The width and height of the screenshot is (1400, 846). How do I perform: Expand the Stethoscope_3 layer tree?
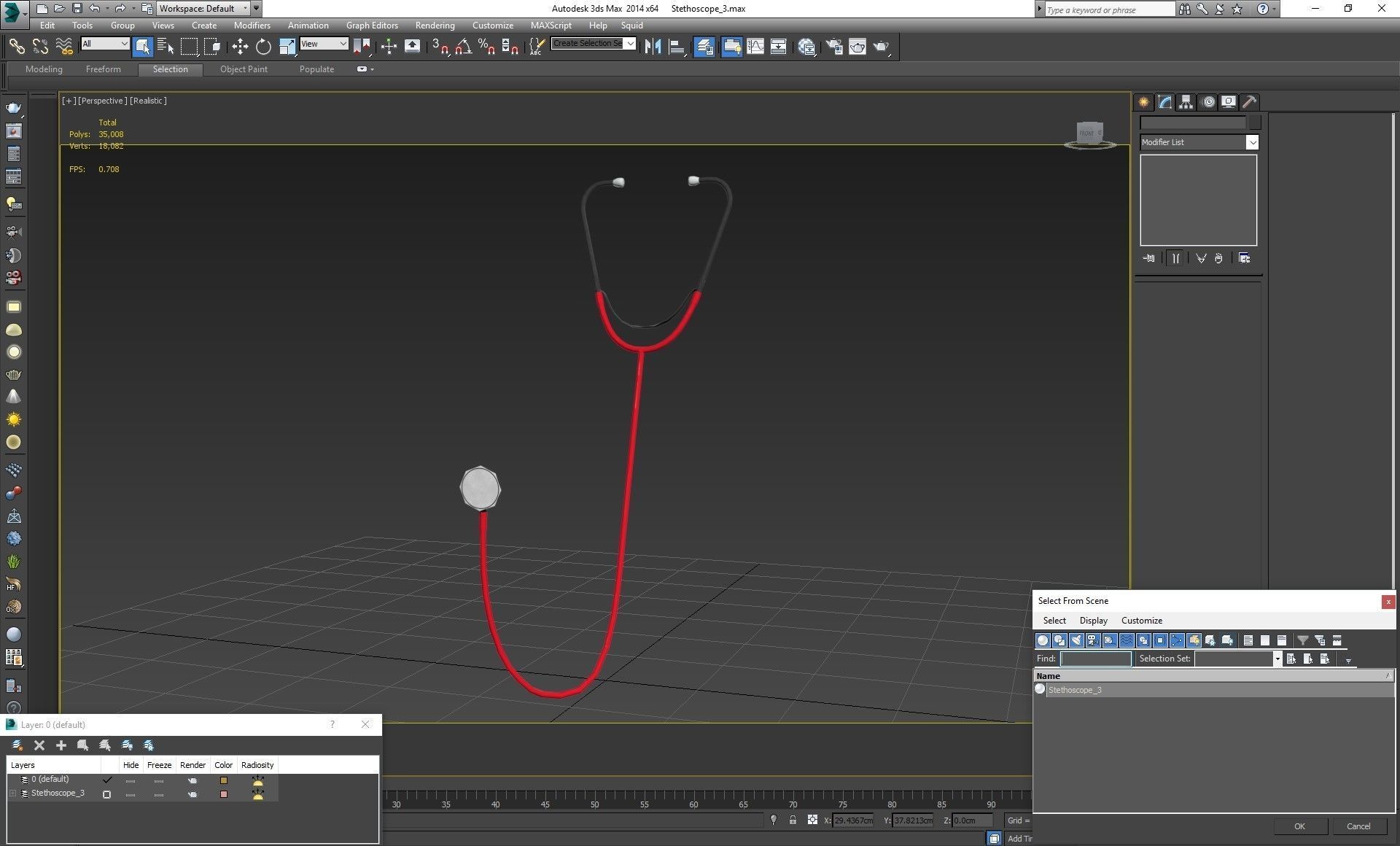point(12,793)
